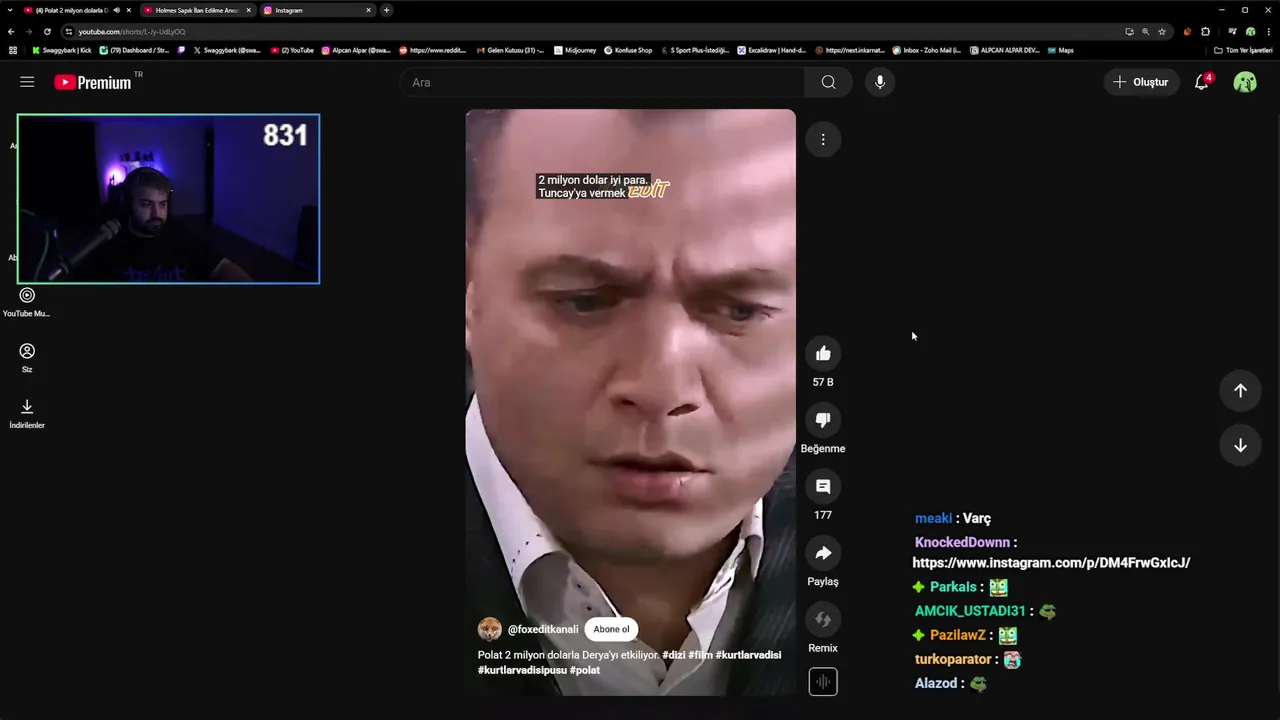View site information icon in address bar
This screenshot has width=1280, height=720.
point(69,31)
